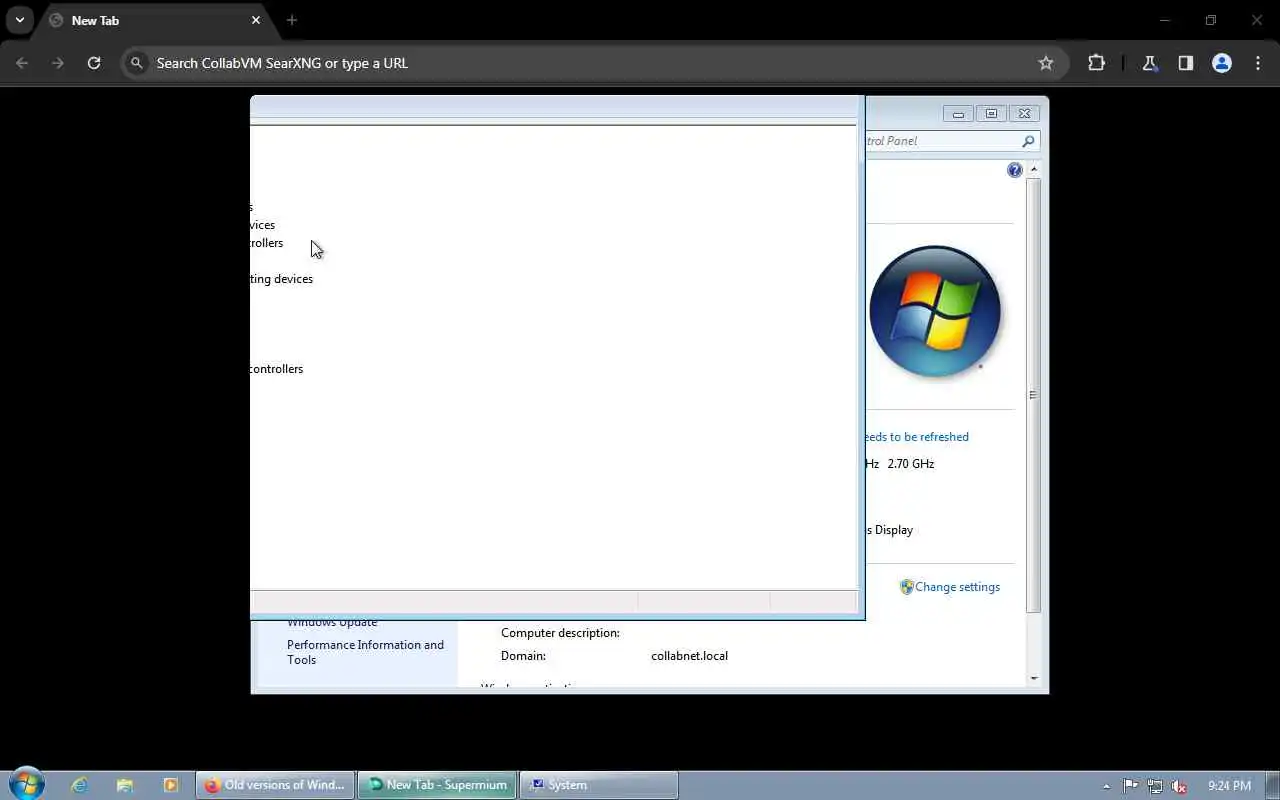Select the 'rollers' tree row beside cursor

(267, 243)
